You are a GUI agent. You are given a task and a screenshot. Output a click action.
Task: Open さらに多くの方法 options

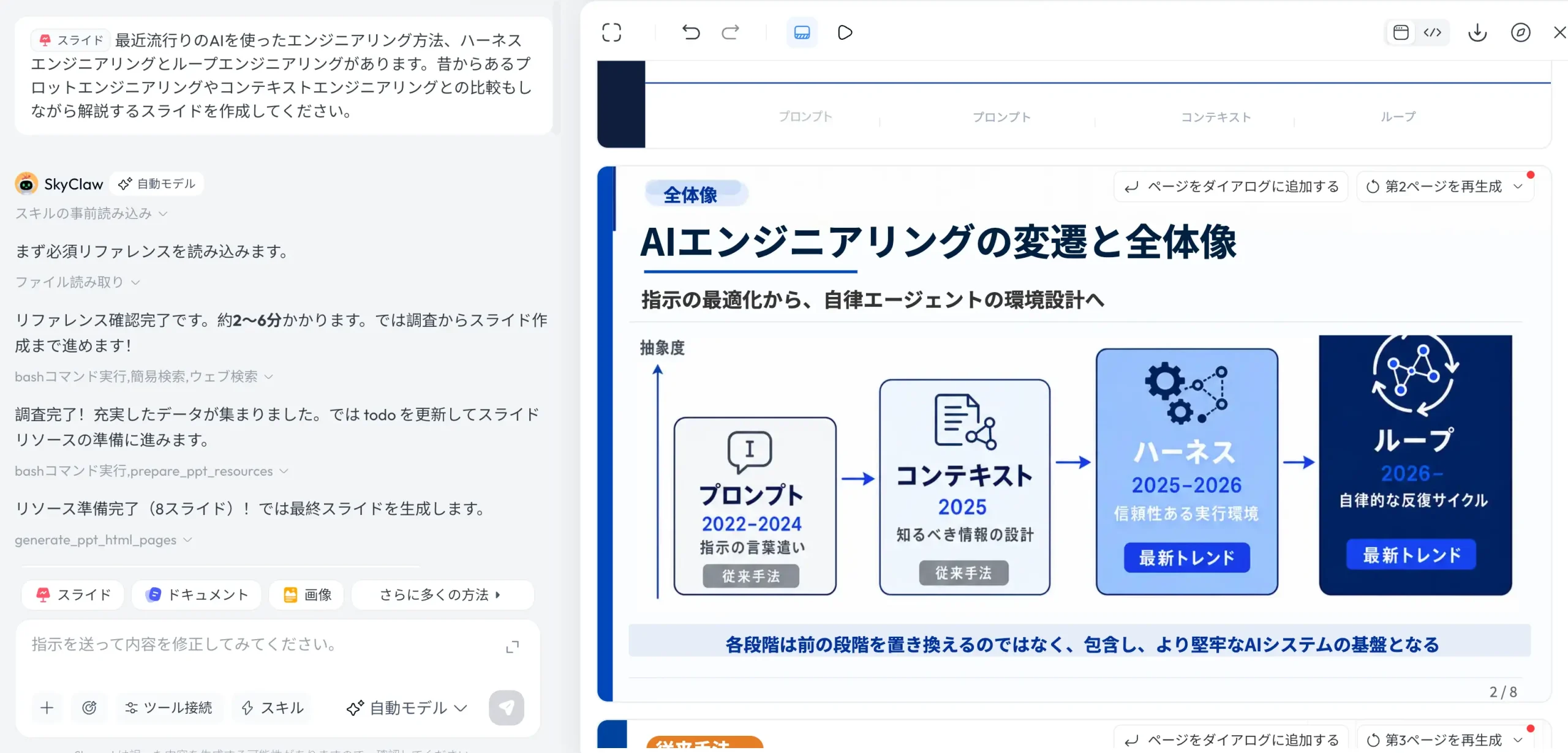click(442, 594)
